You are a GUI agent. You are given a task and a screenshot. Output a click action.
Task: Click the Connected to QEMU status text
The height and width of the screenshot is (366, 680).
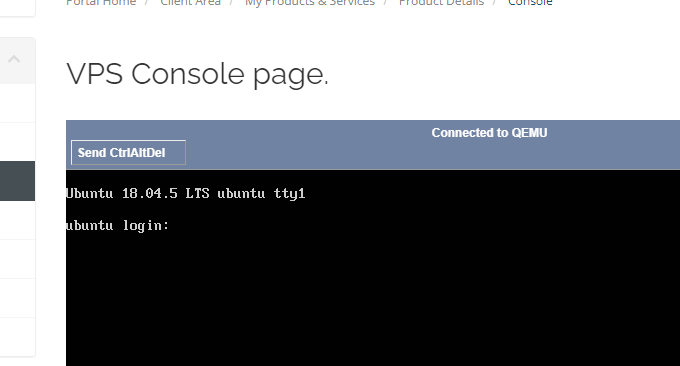pyautogui.click(x=489, y=133)
